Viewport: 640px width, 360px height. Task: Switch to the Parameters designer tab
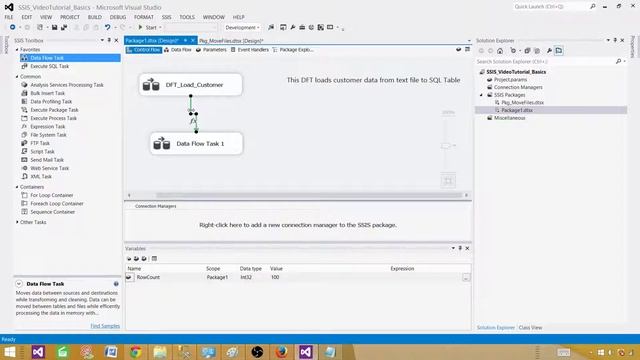coord(211,50)
